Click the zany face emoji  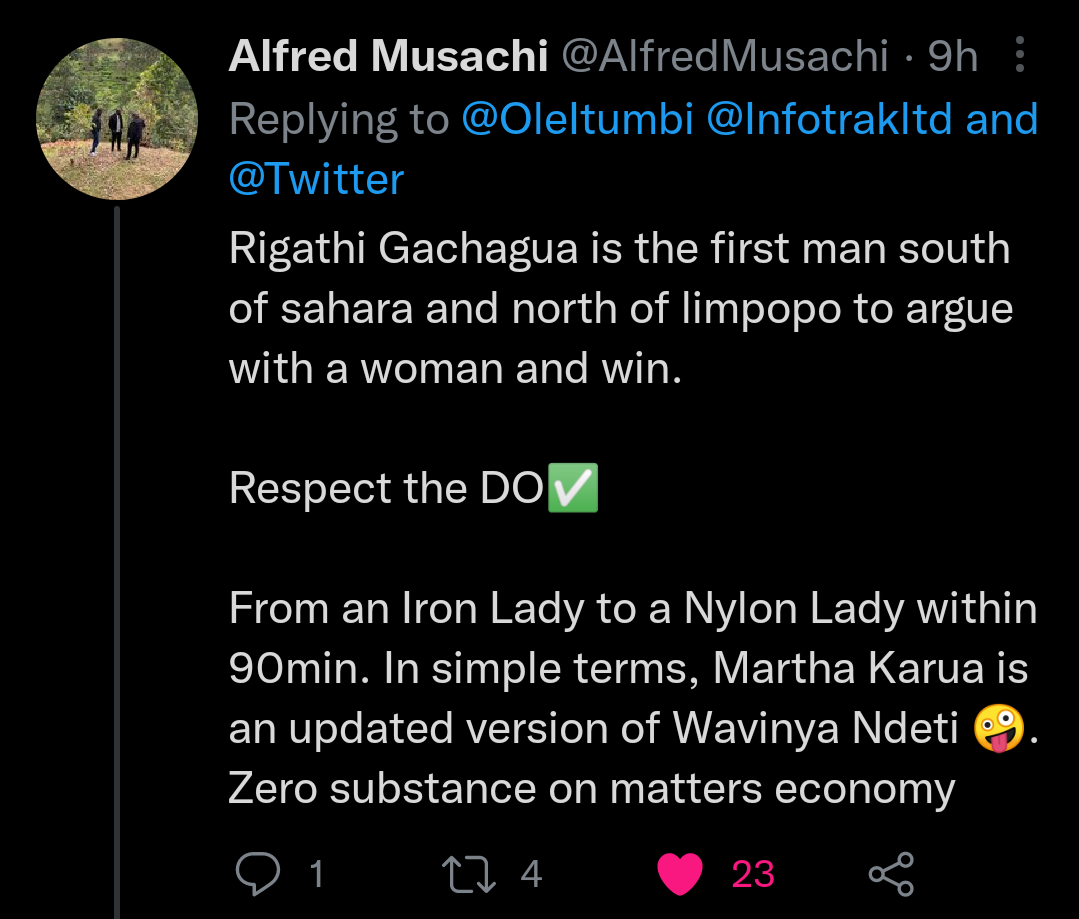pos(999,728)
